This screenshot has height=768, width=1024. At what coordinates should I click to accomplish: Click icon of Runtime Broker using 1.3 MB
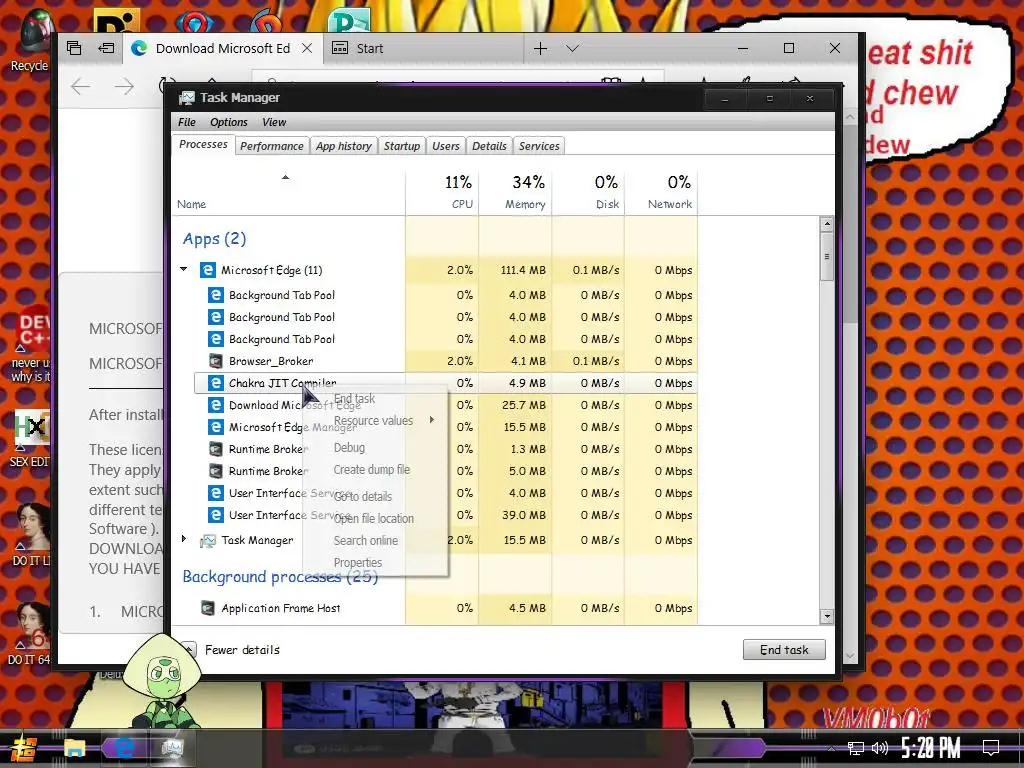[x=216, y=449]
